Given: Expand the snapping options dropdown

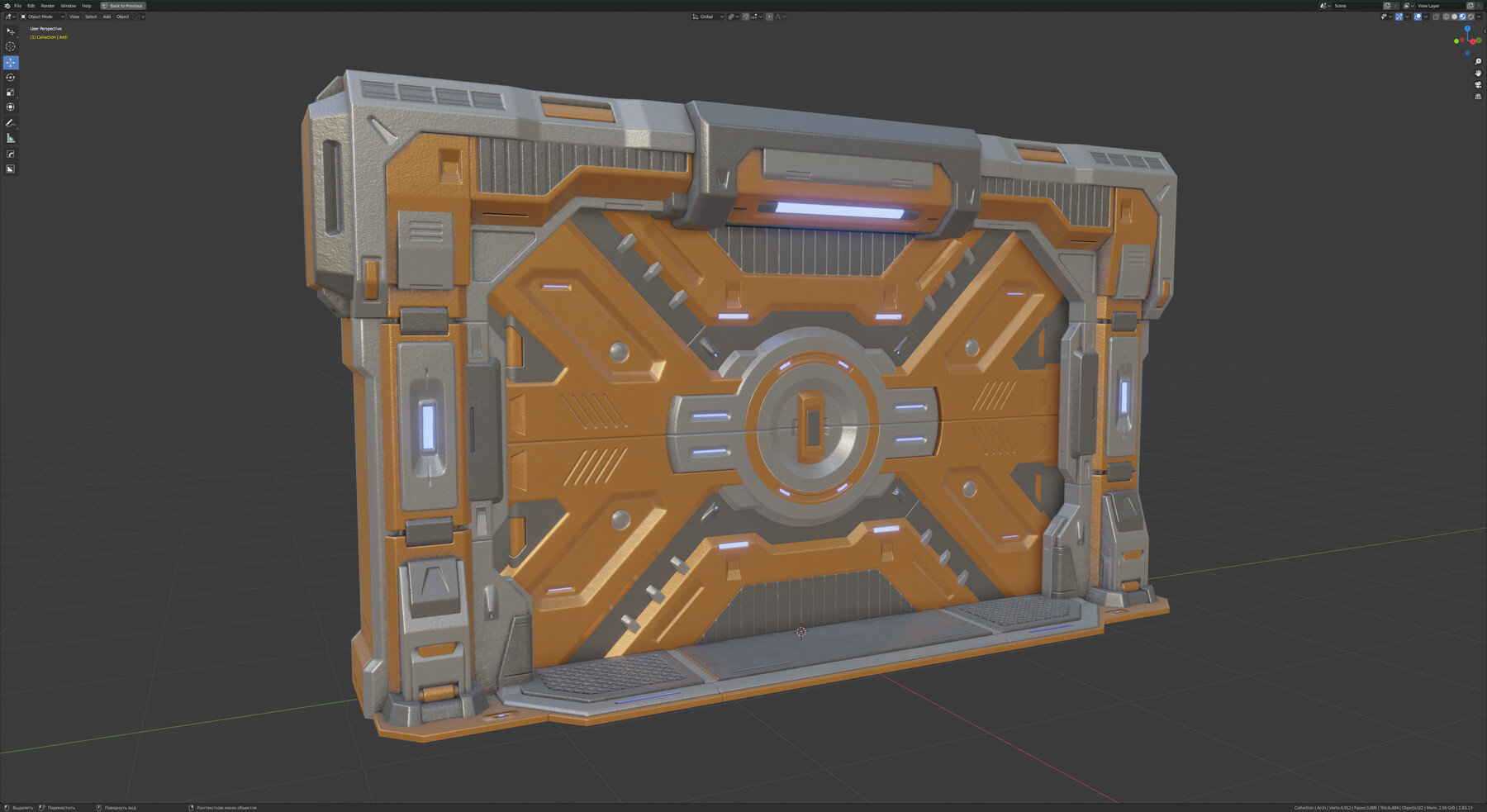Looking at the screenshot, I should pyautogui.click(x=756, y=17).
